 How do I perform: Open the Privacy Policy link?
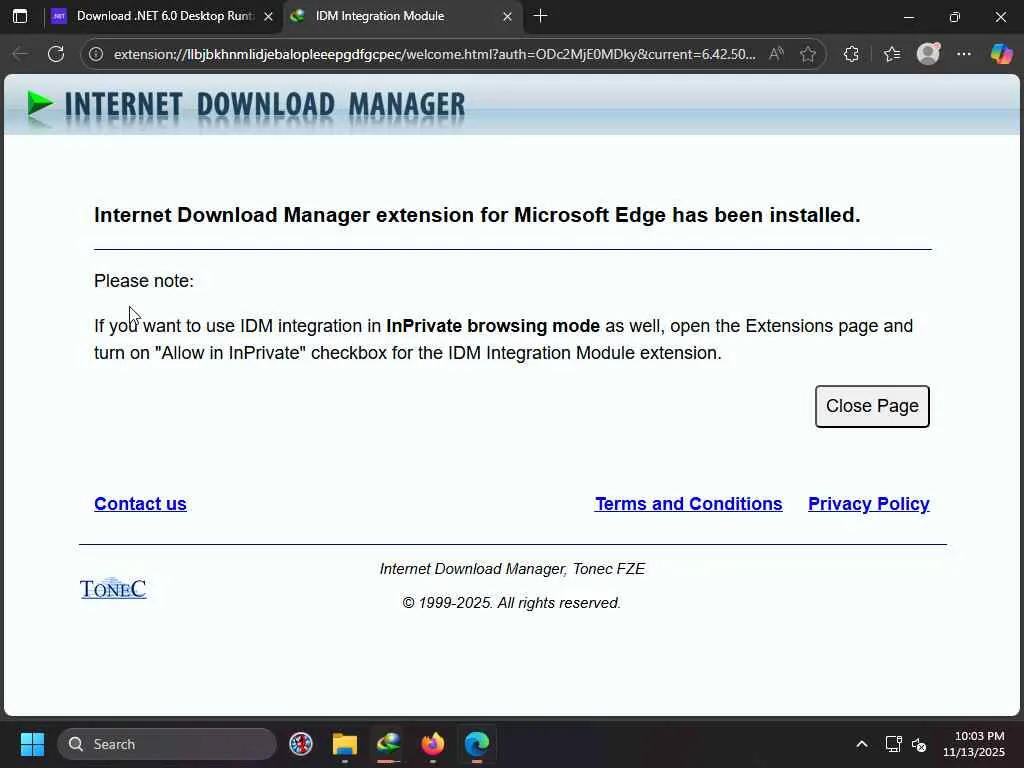pos(869,504)
